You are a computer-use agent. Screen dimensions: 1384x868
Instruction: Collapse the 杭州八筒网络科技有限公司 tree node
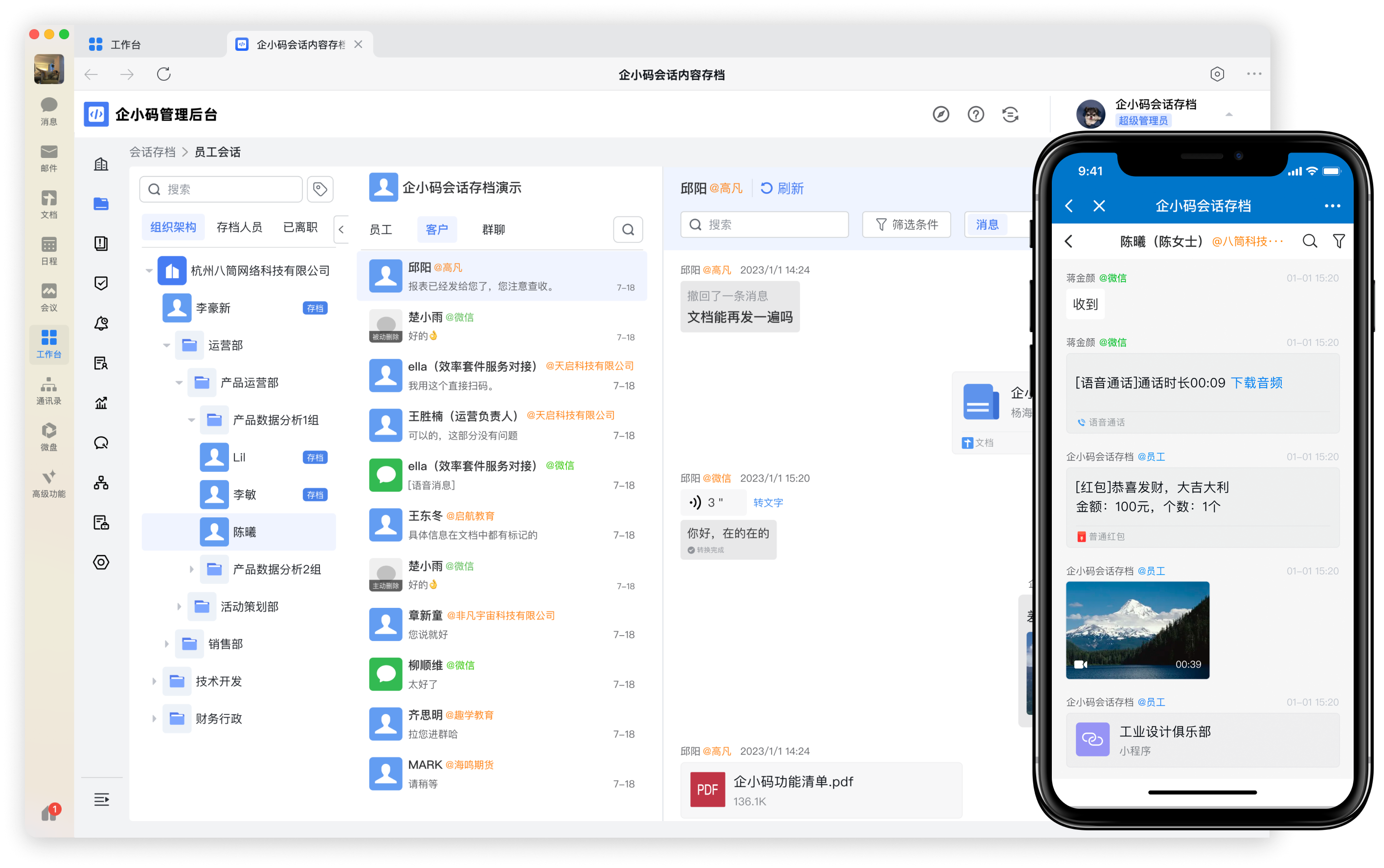(149, 270)
